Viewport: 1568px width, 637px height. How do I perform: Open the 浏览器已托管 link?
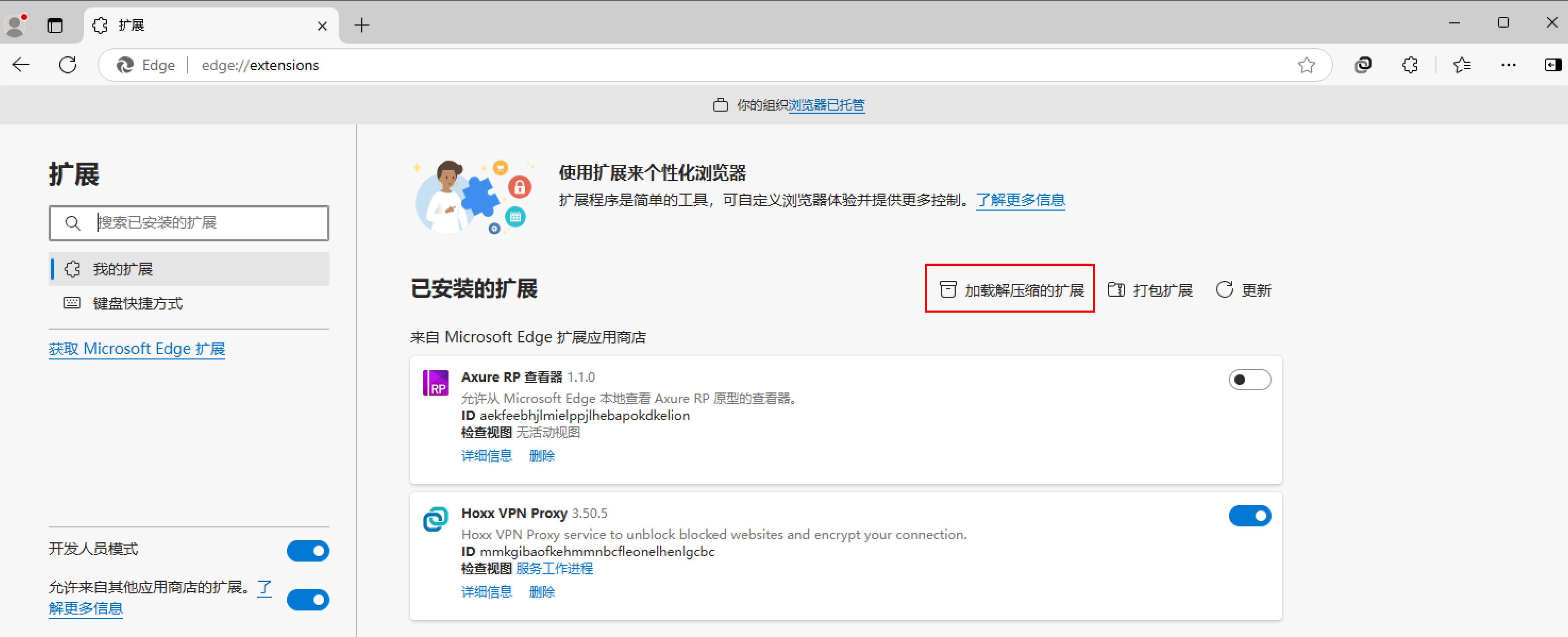[826, 105]
